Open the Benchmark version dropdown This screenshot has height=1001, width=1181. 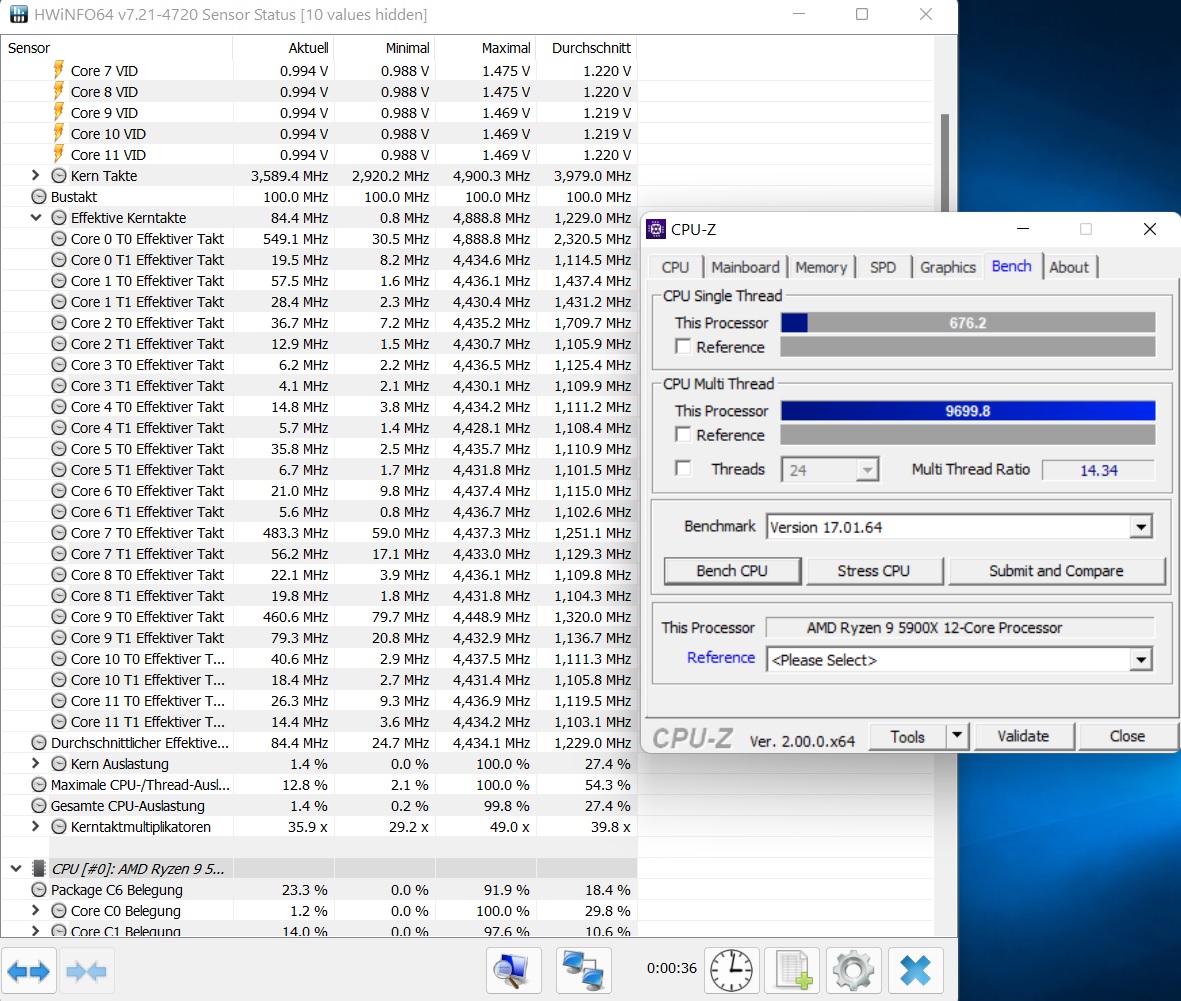[1141, 527]
